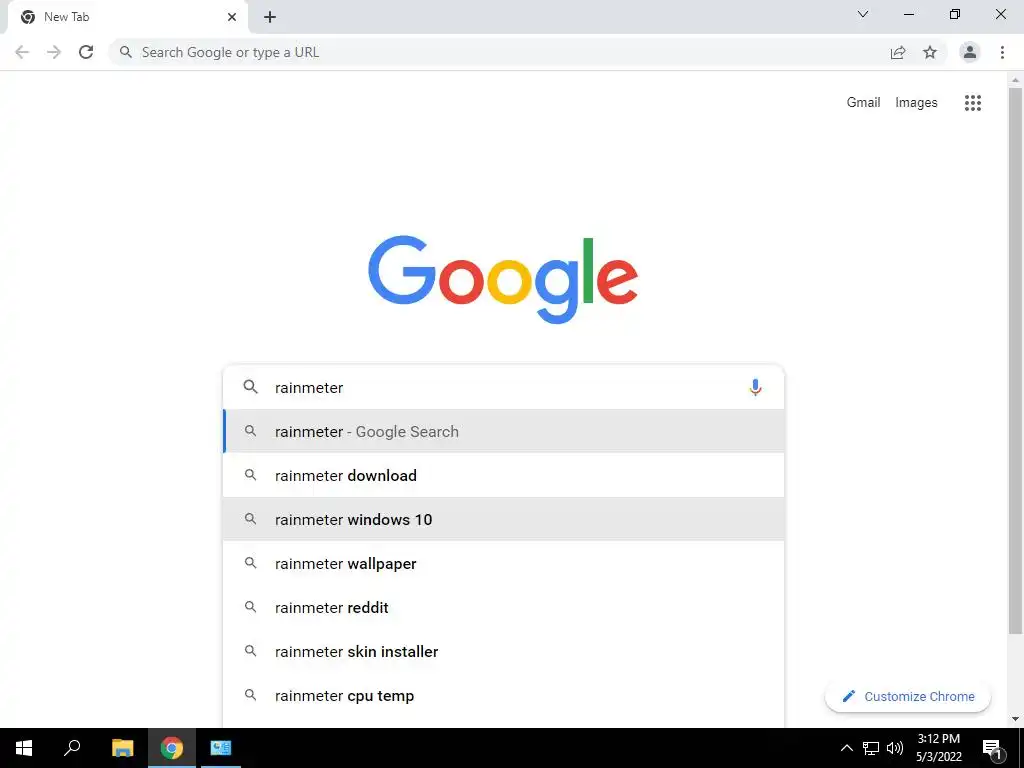Choose the rainmeter windows 10 suggestion
The width and height of the screenshot is (1024, 768).
504,519
